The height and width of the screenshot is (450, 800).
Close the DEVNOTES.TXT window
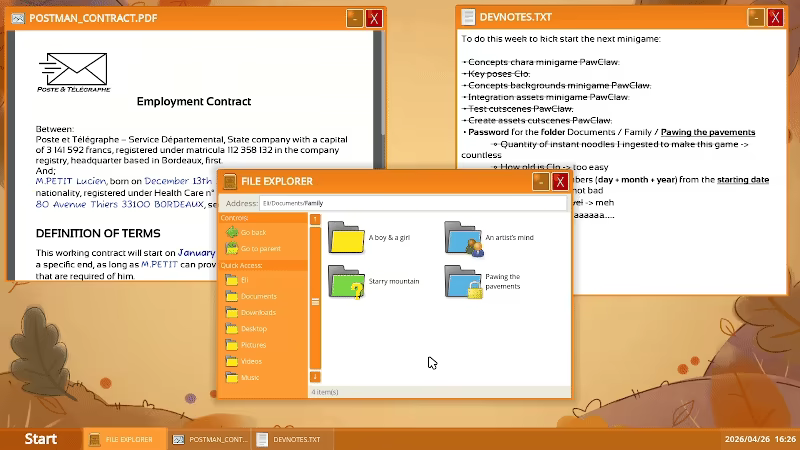pyautogui.click(x=776, y=17)
